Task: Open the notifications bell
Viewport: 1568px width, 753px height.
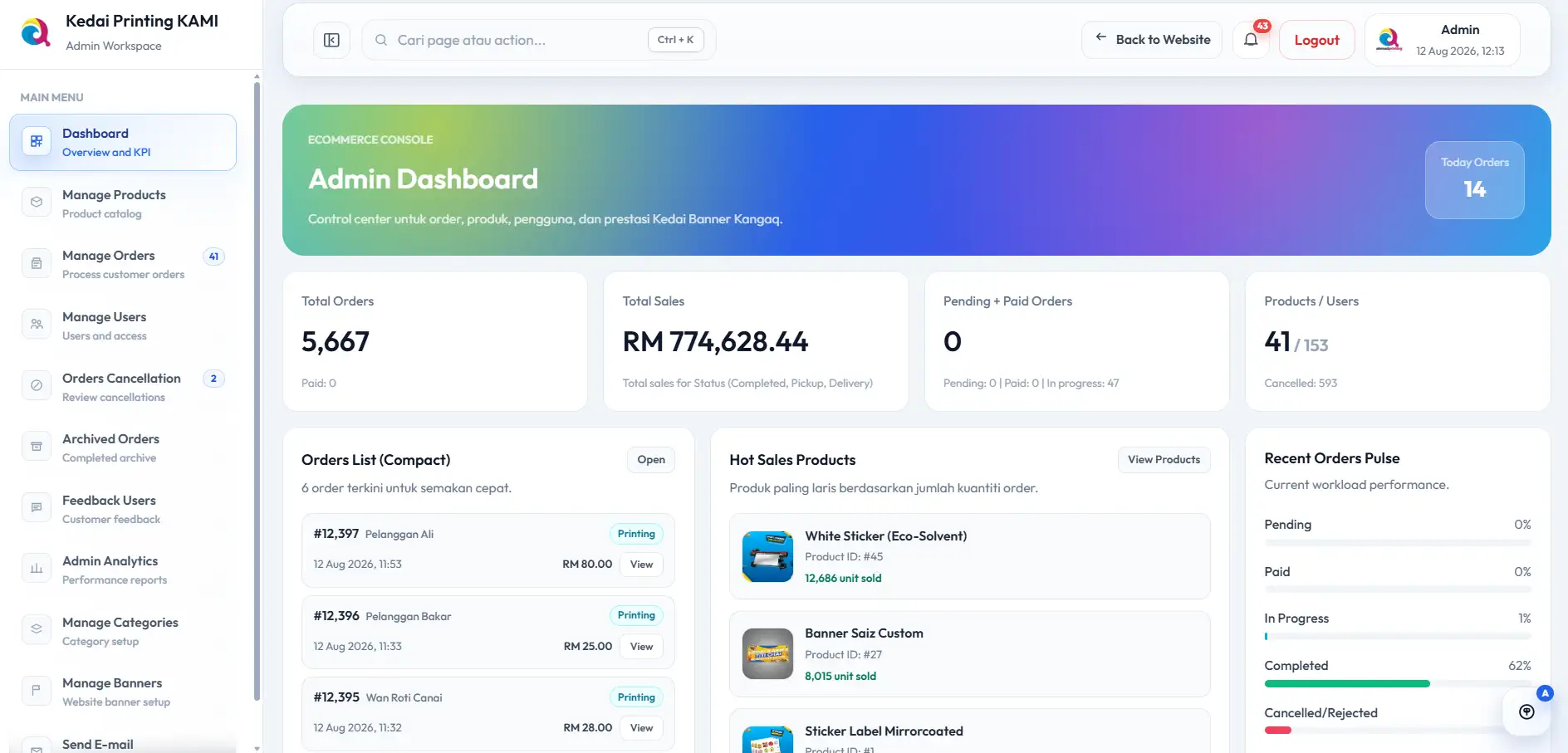Action: coord(1251,40)
